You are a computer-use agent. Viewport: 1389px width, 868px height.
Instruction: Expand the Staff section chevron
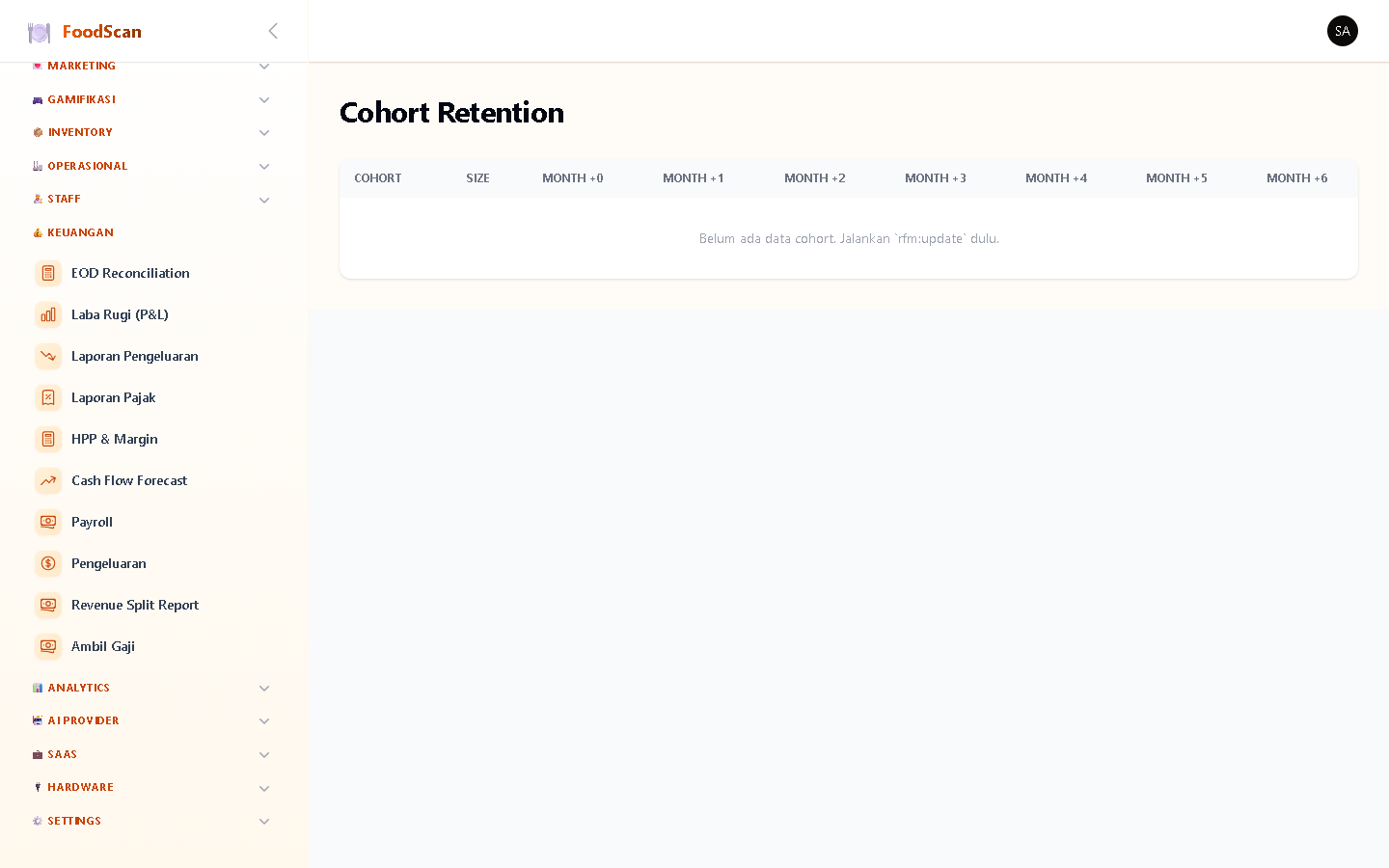(264, 201)
